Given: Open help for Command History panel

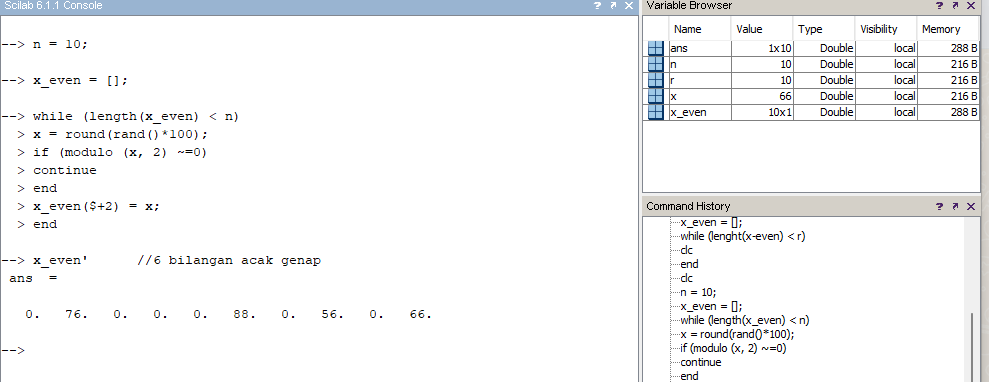Looking at the screenshot, I should [940, 207].
